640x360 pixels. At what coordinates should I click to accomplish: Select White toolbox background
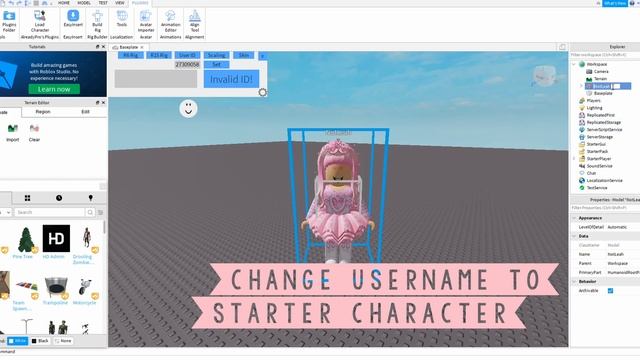18,341
